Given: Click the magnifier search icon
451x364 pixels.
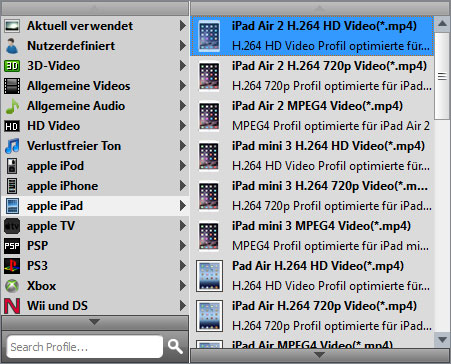Looking at the screenshot, I should (175, 347).
